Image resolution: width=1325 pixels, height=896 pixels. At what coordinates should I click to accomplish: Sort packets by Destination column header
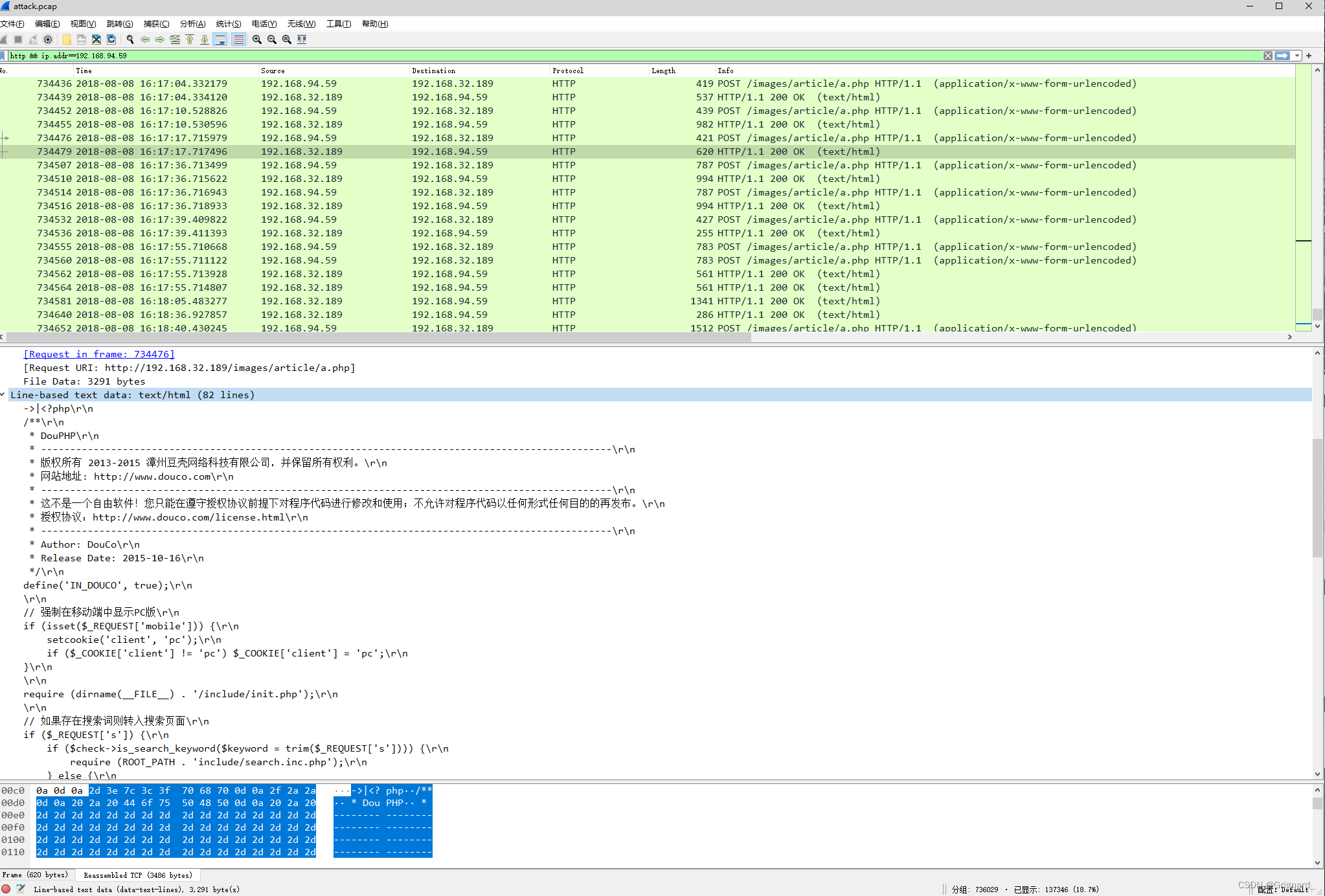coord(480,71)
